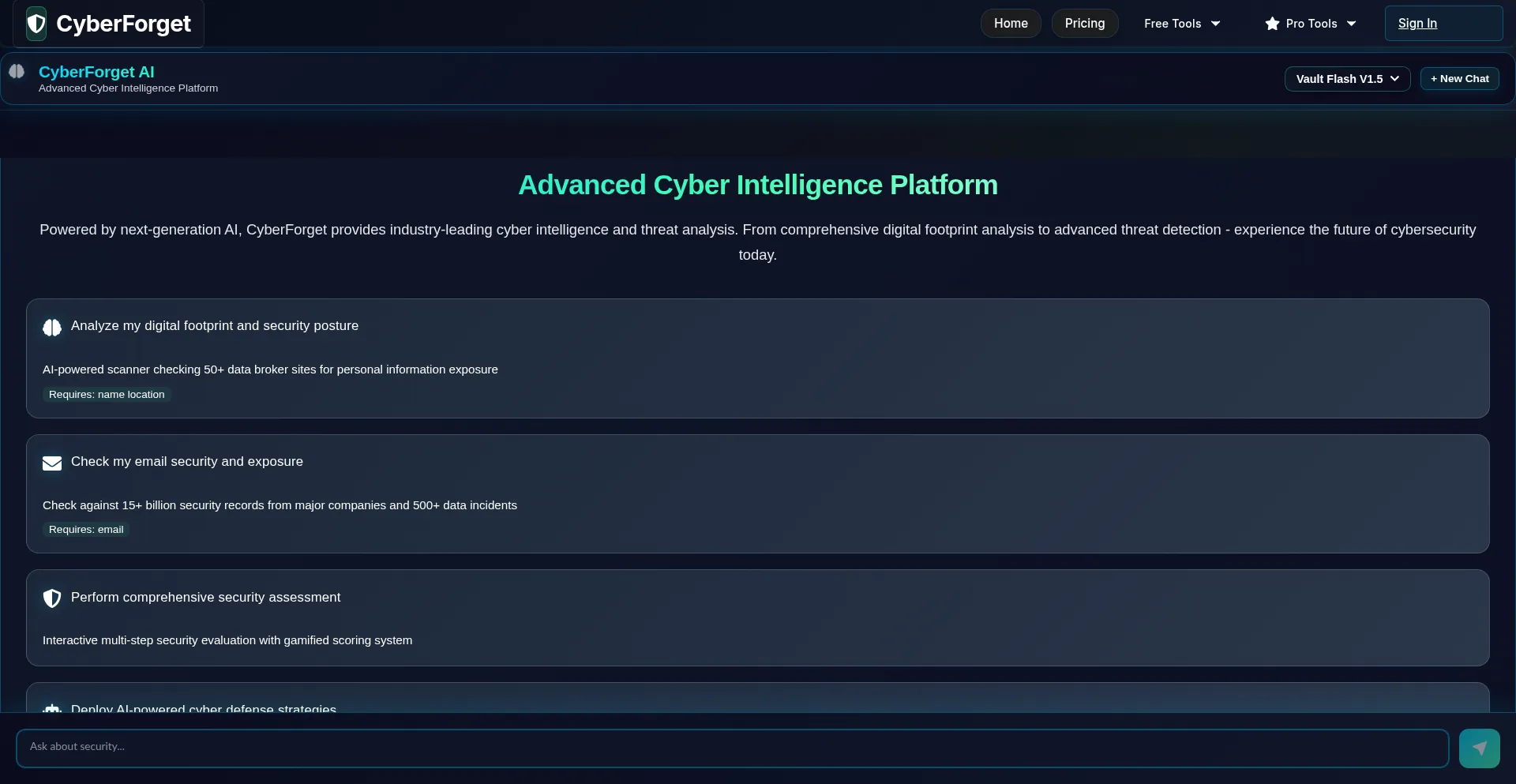Click the star icon next to Pro Tools

pos(1272,24)
